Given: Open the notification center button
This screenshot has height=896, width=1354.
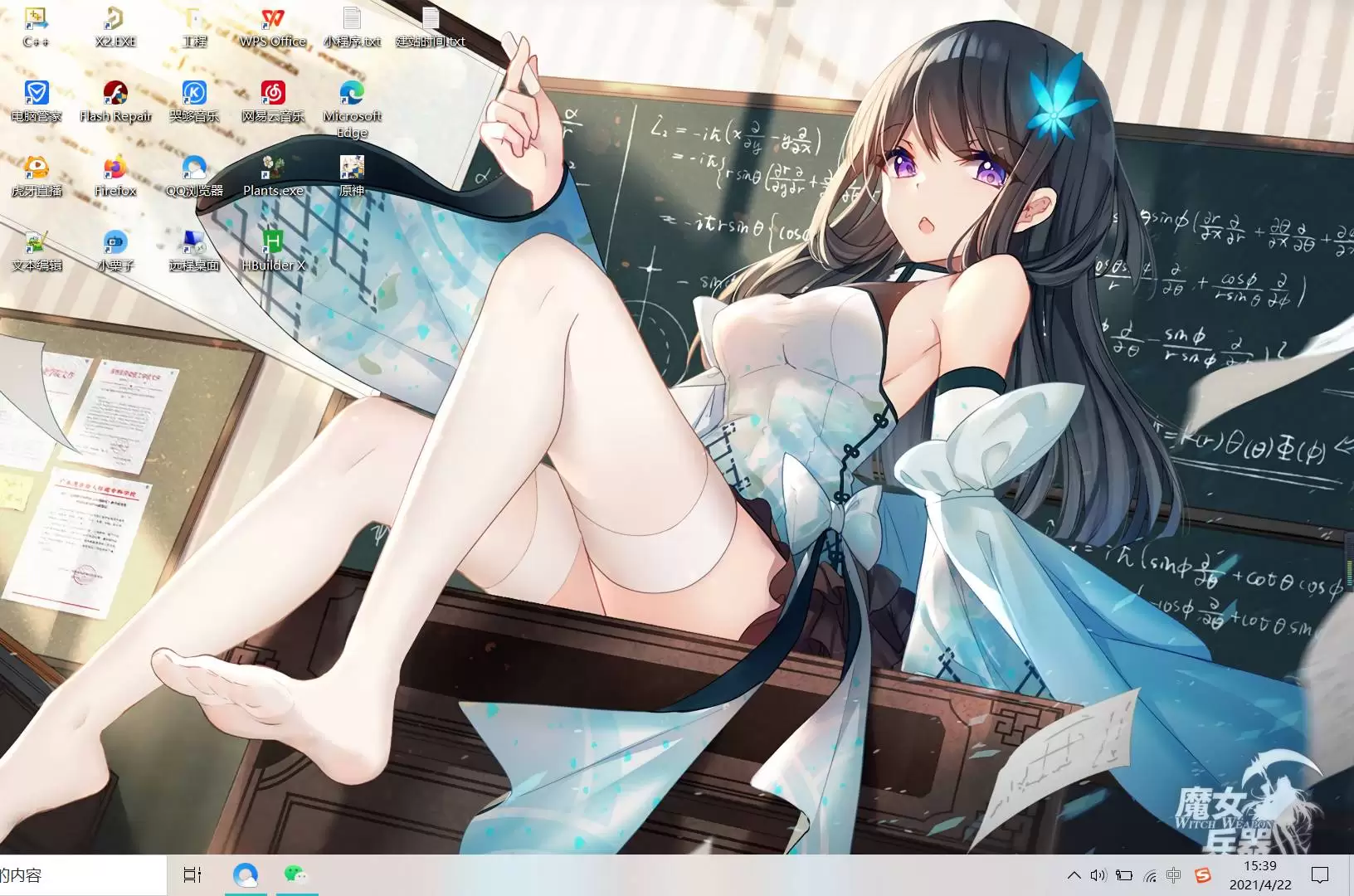Looking at the screenshot, I should pos(1319,875).
